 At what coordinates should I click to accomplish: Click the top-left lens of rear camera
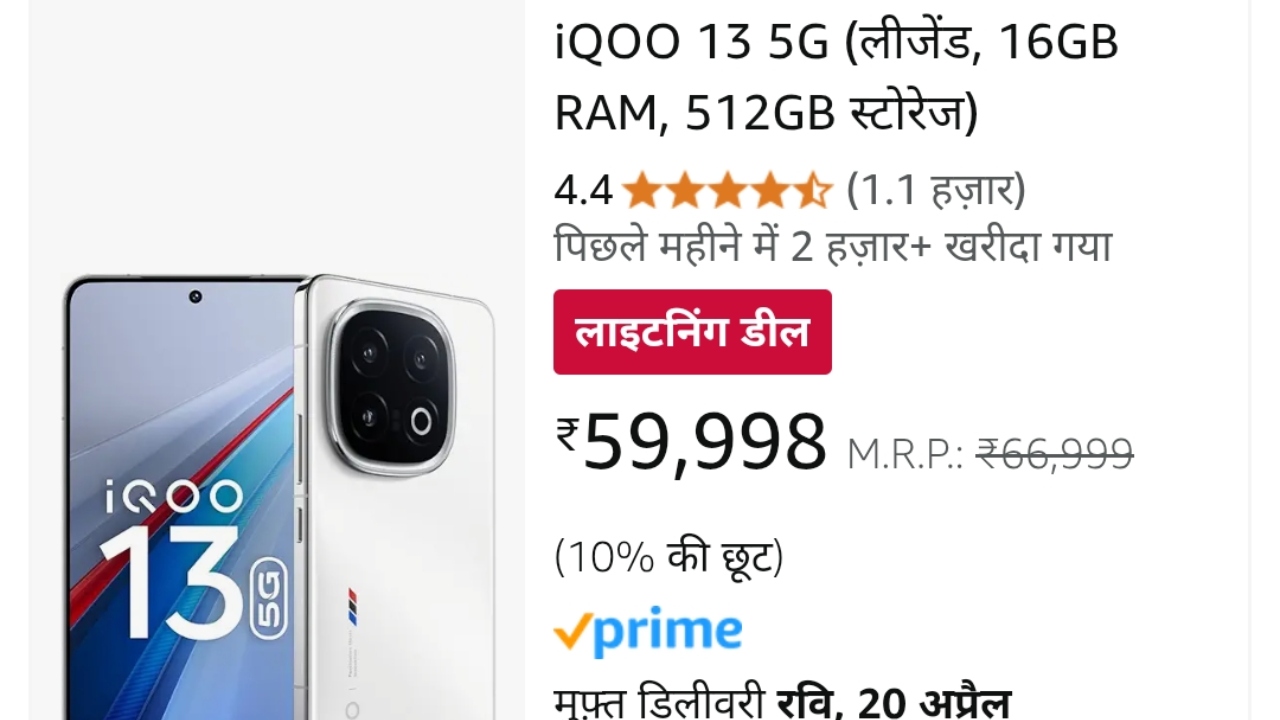pyautogui.click(x=370, y=352)
